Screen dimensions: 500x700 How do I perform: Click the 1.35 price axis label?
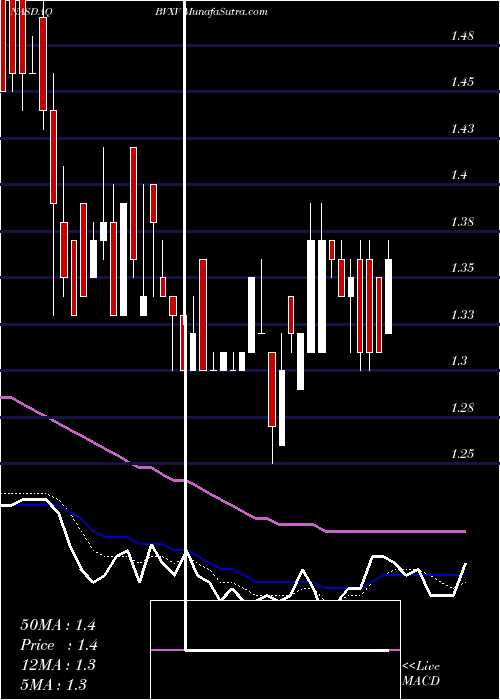coord(462,268)
